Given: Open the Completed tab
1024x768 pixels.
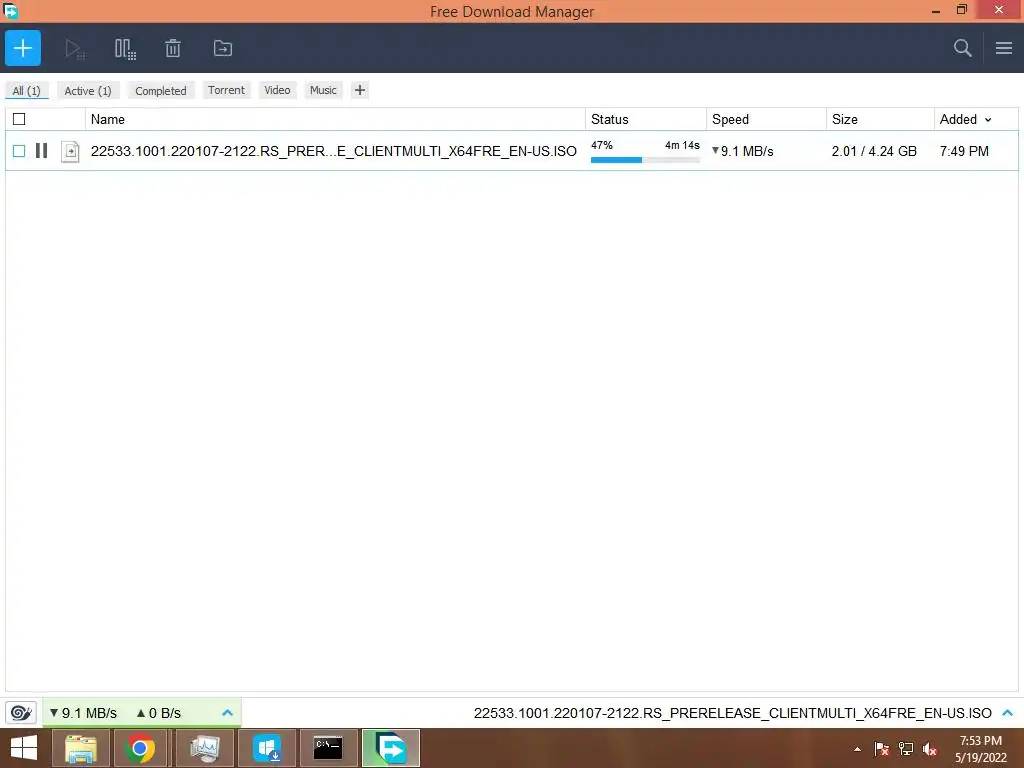Looking at the screenshot, I should (161, 91).
